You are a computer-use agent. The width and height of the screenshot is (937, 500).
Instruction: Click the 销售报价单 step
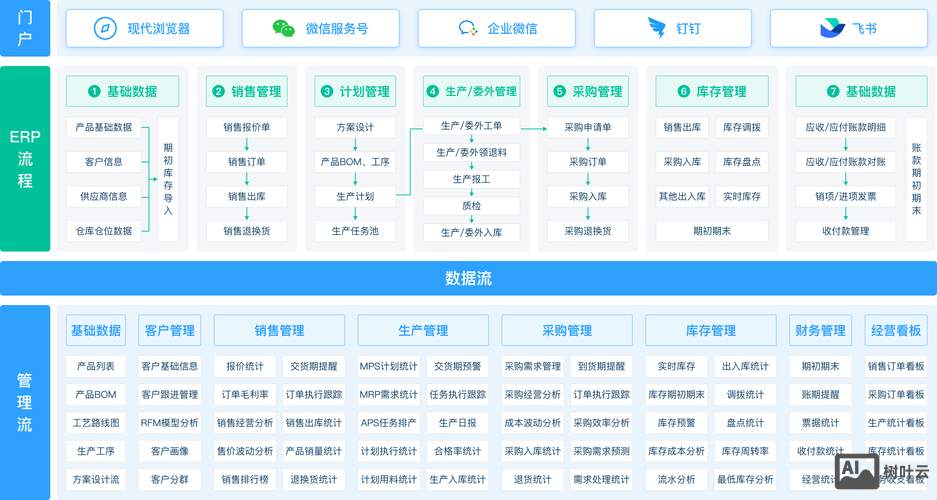247,127
